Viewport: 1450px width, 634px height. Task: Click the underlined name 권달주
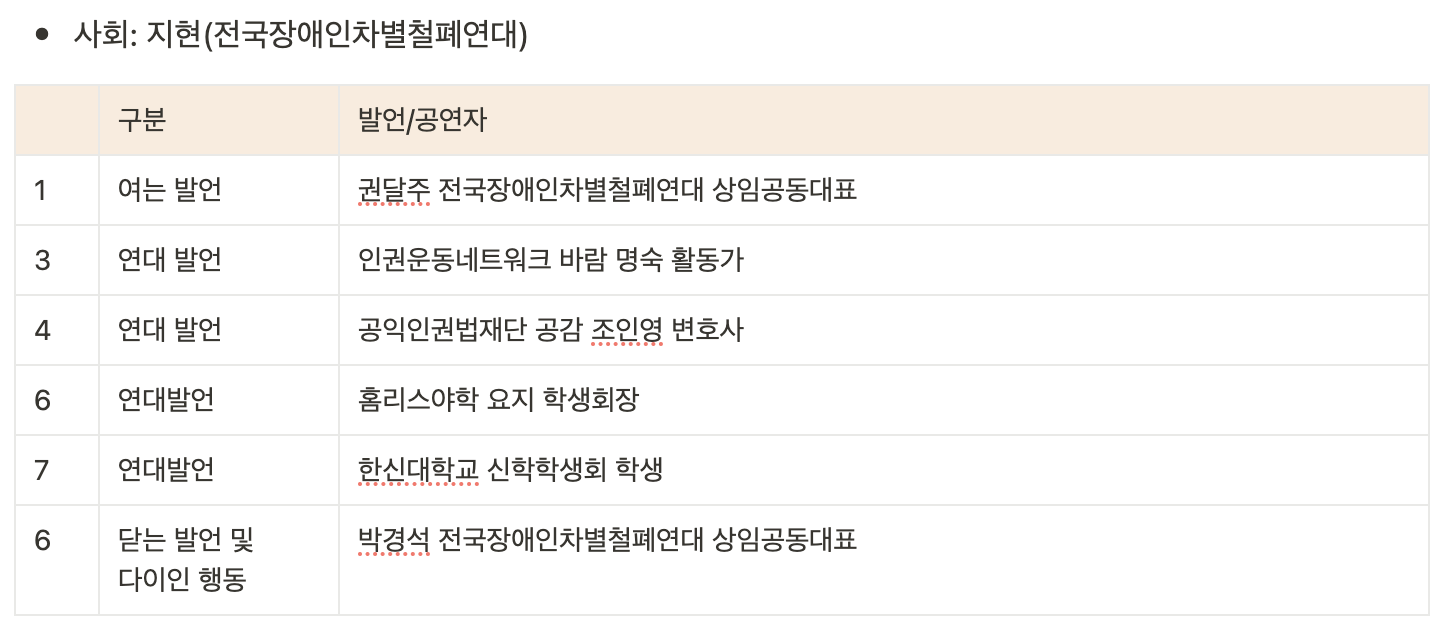pyautogui.click(x=394, y=190)
